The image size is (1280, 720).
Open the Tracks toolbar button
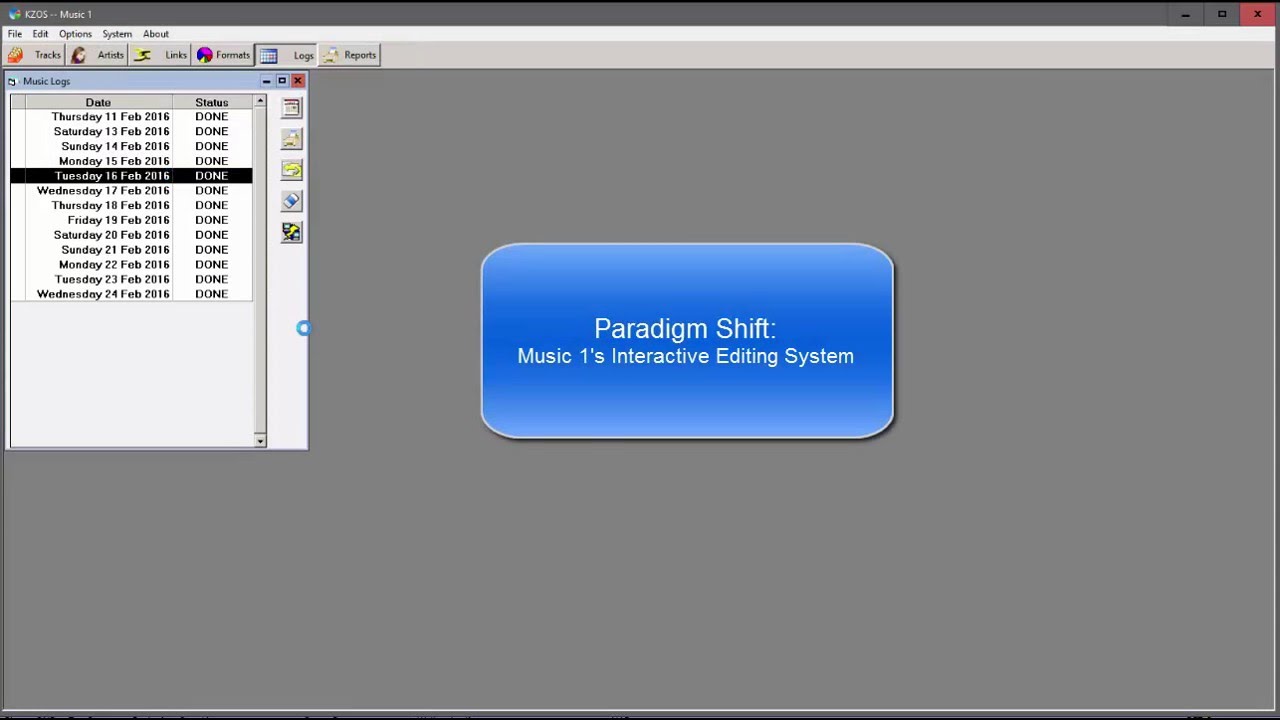click(x=35, y=55)
